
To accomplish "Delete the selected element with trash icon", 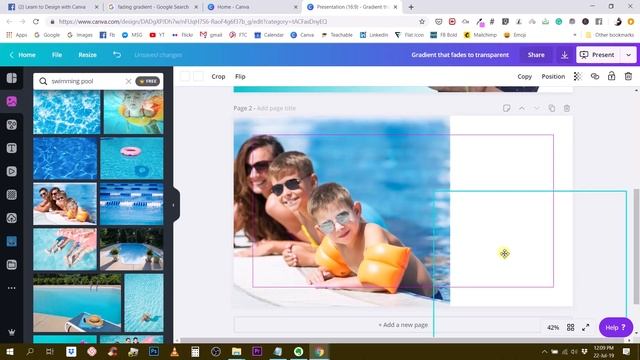I will click(628, 76).
